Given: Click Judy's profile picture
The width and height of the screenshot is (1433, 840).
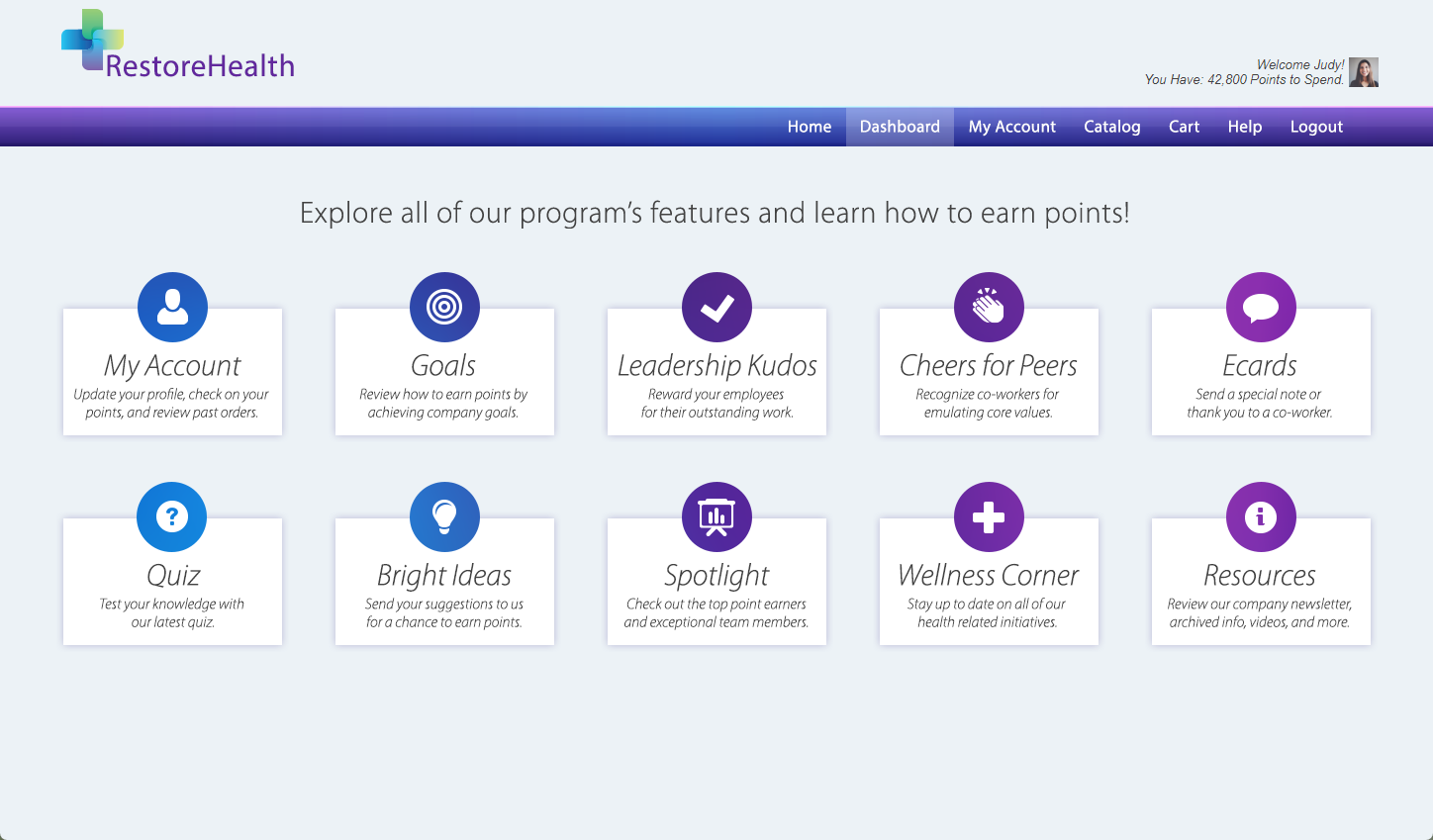Looking at the screenshot, I should (x=1364, y=71).
